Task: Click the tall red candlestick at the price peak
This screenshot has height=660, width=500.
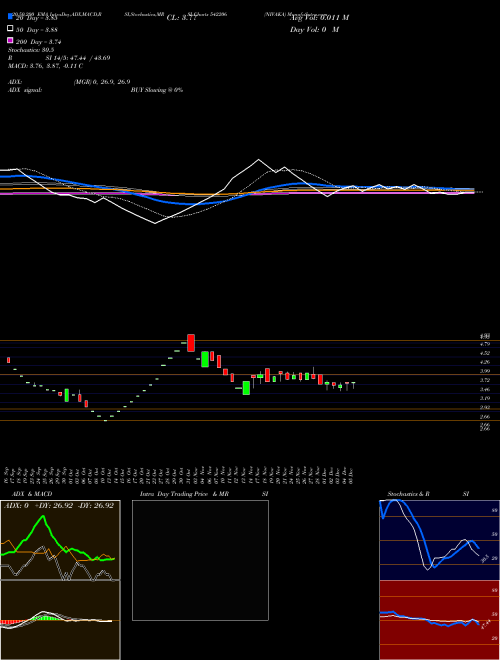Action: coord(191,343)
